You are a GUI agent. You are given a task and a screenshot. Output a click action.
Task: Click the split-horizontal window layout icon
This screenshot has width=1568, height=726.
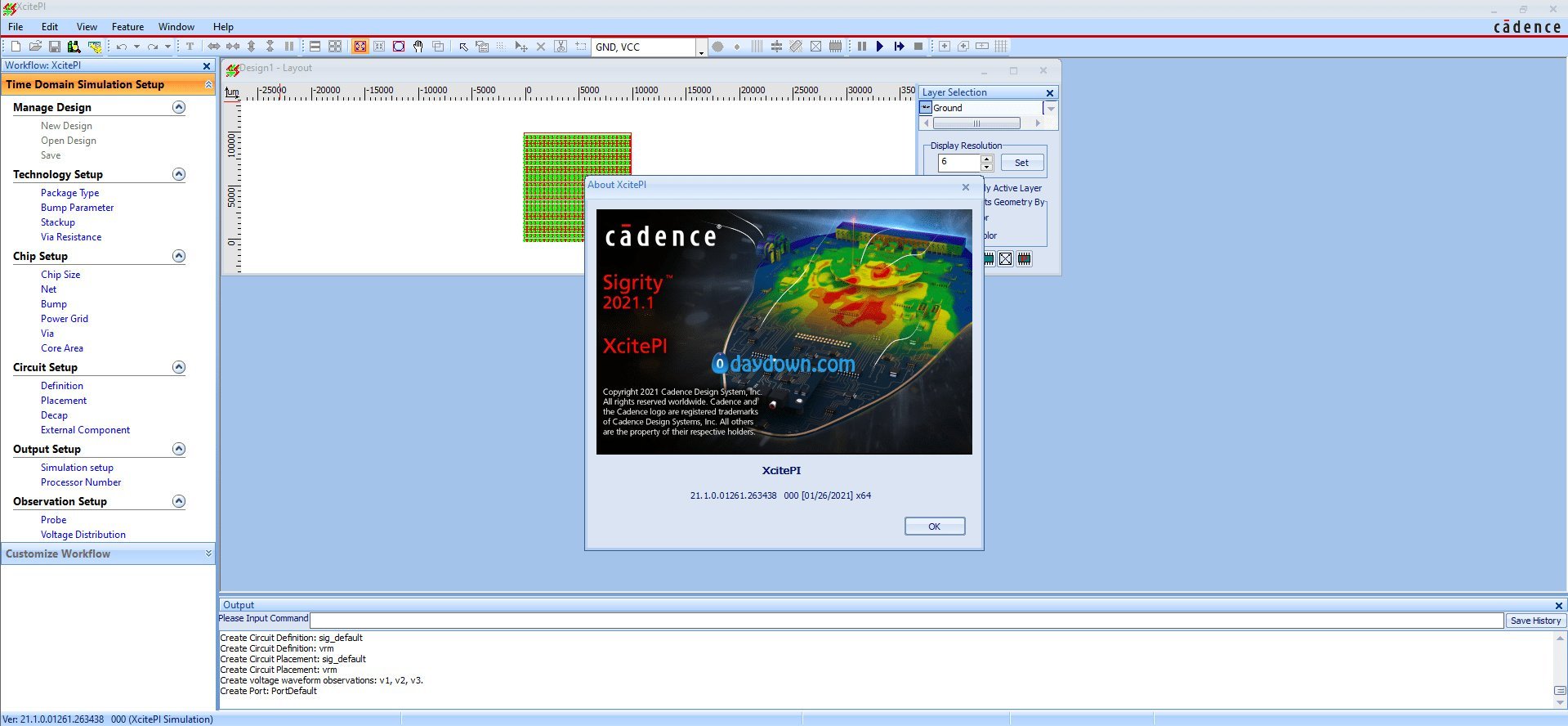pos(315,47)
